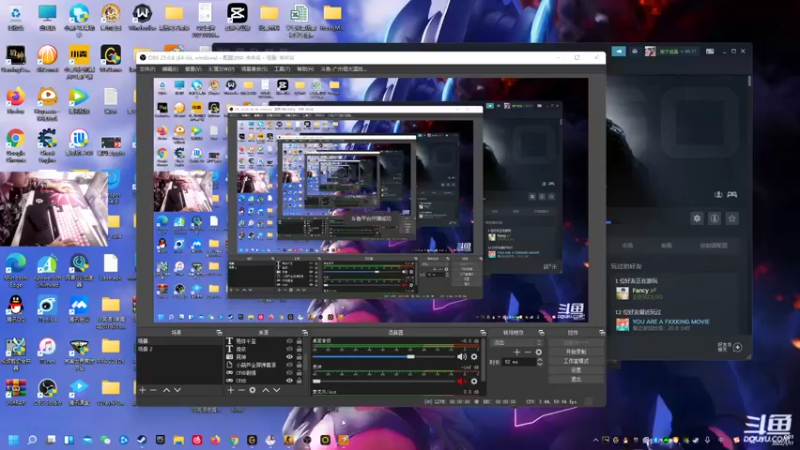Click 退出 exit button in Controls
This screenshot has width=800, height=450.
pyautogui.click(x=576, y=379)
